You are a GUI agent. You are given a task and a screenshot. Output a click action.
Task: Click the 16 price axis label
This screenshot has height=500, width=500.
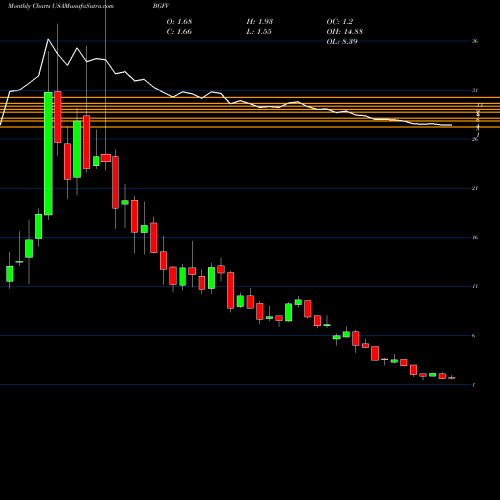click(x=475, y=237)
